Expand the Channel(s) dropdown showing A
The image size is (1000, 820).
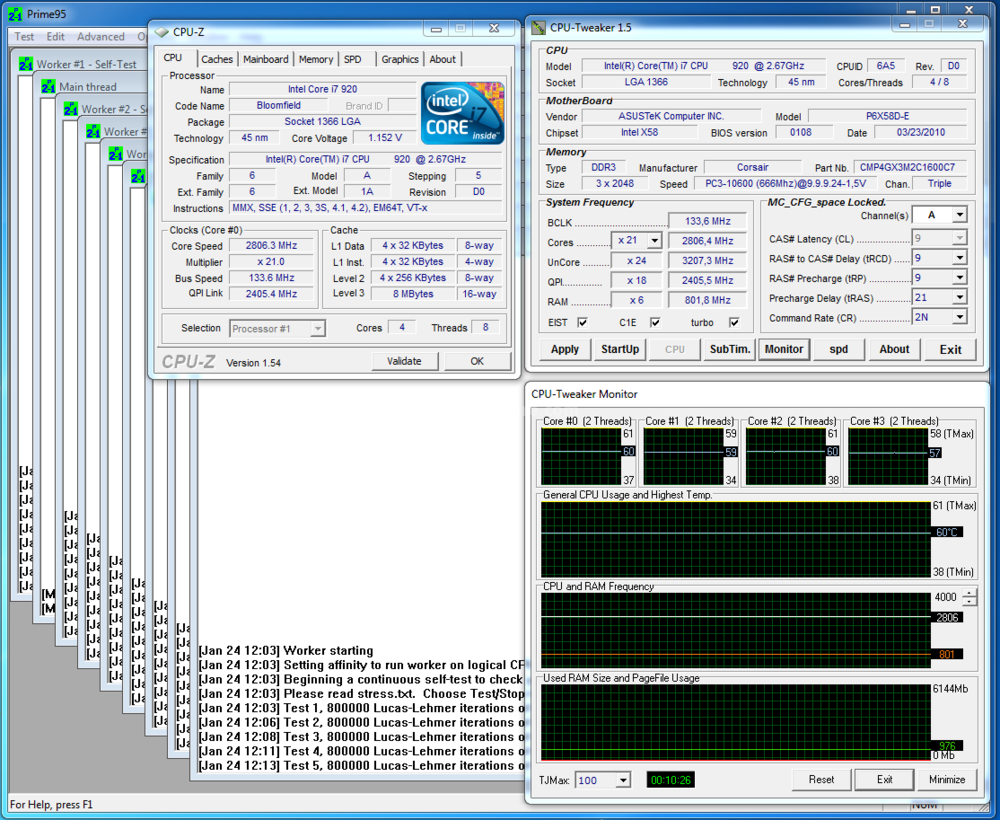click(x=960, y=215)
